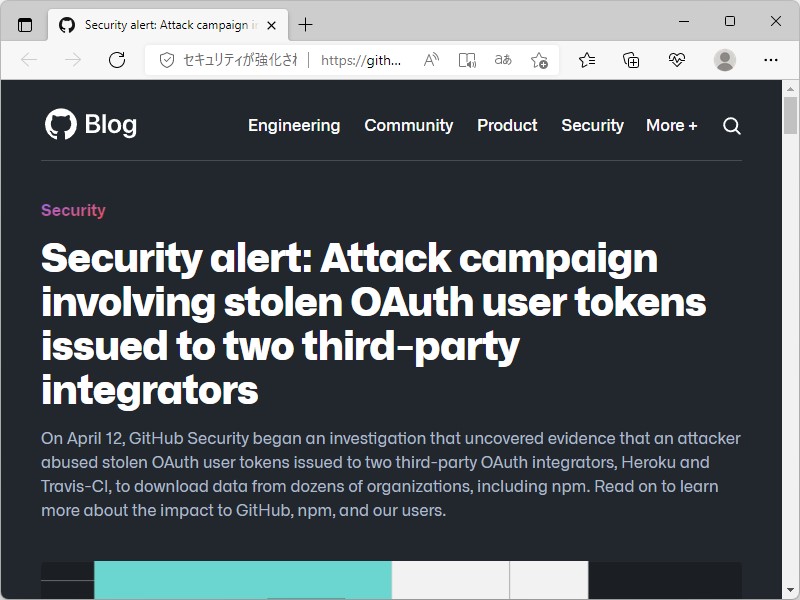This screenshot has width=800, height=600.
Task: Open the Security category link
Action: pos(73,210)
